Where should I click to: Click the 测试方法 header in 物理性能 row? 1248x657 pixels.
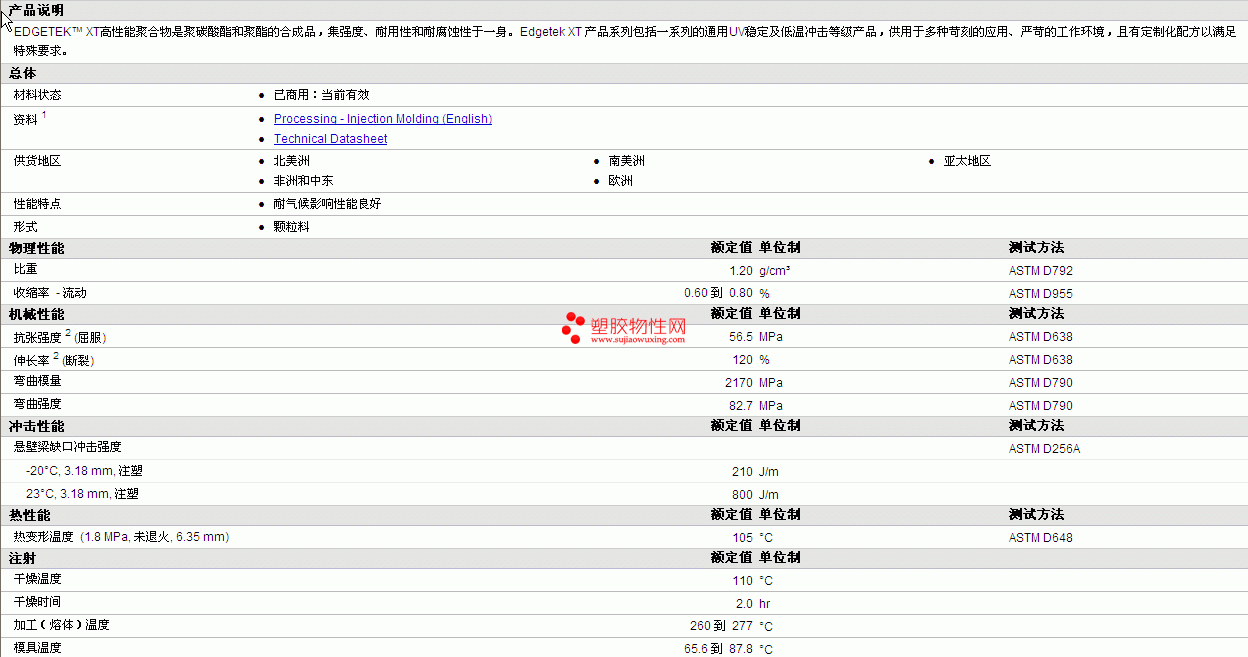tap(1036, 248)
